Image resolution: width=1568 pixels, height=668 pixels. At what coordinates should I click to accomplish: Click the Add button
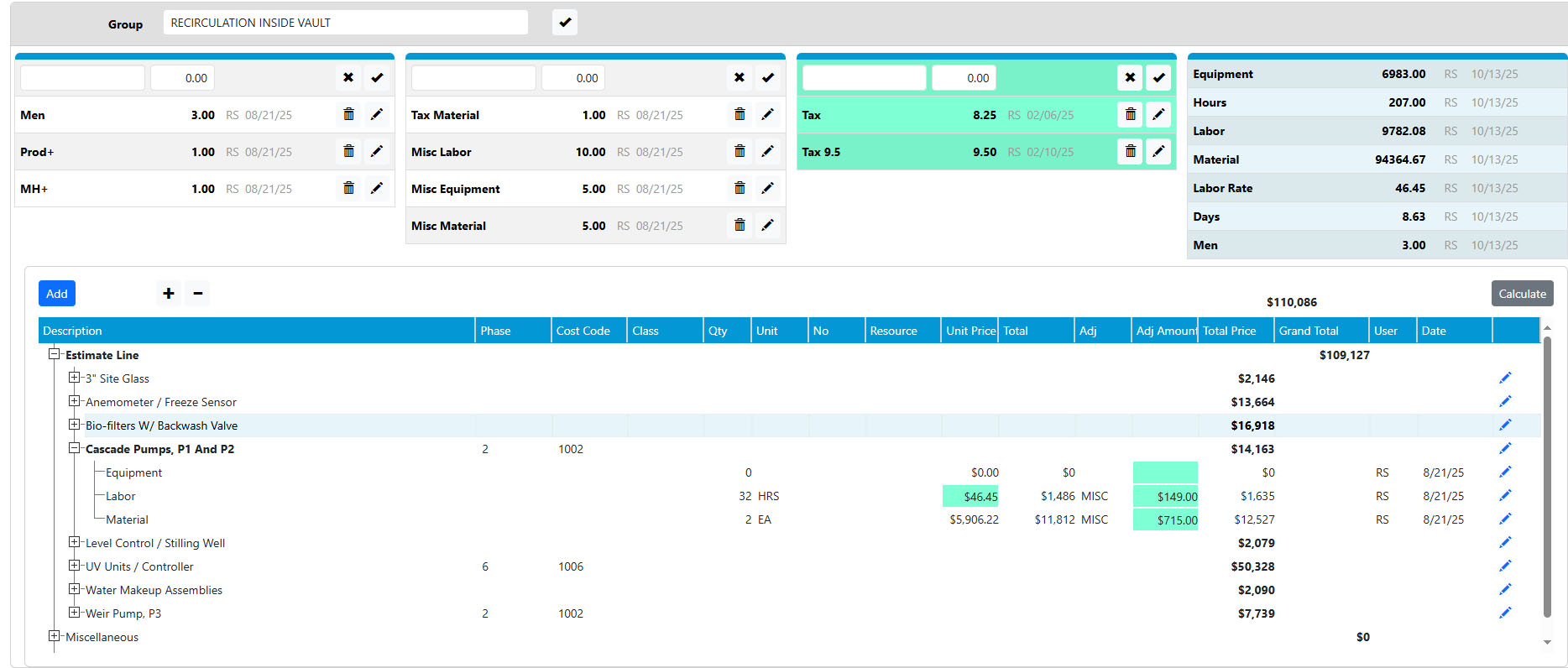(57, 294)
